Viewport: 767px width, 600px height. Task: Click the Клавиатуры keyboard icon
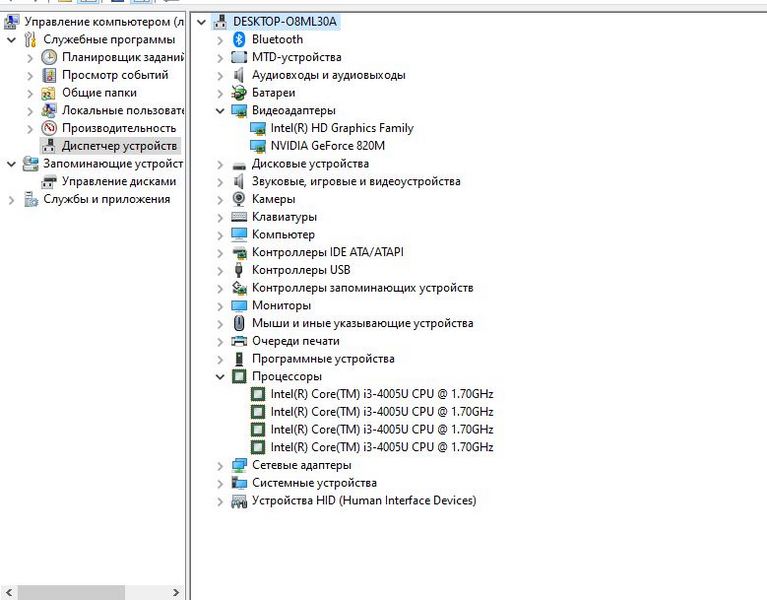pyautogui.click(x=239, y=217)
